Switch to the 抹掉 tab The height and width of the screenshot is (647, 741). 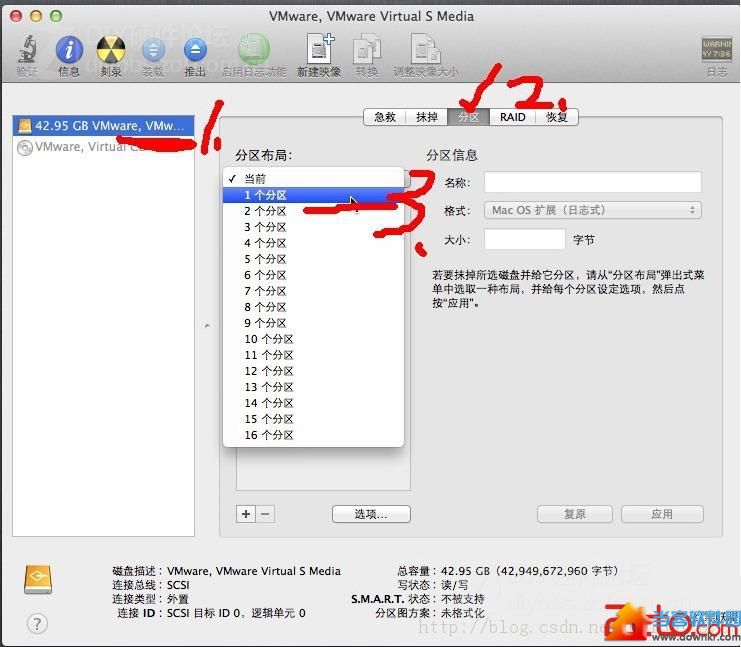(x=427, y=117)
